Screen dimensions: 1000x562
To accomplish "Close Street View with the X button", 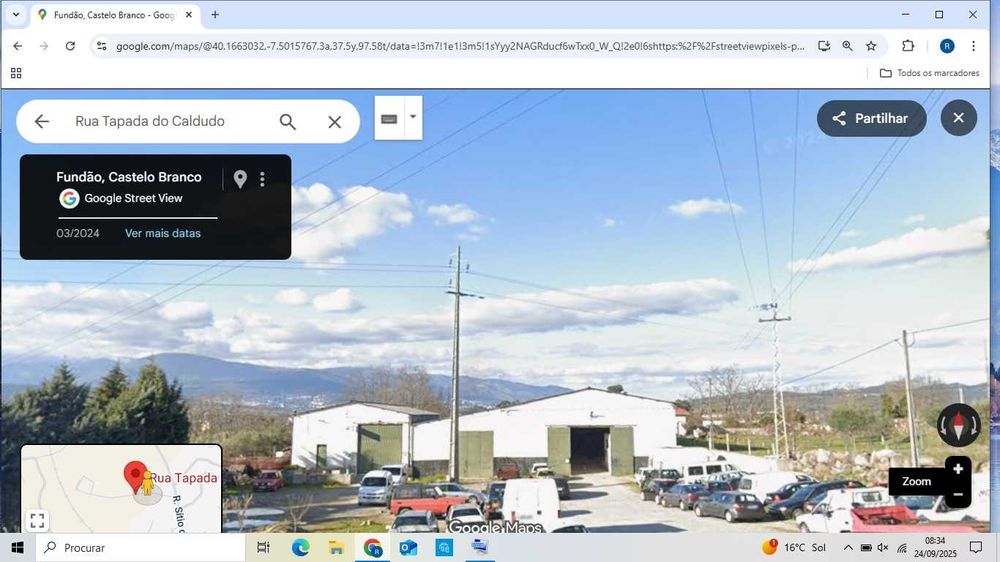I will coord(959,117).
